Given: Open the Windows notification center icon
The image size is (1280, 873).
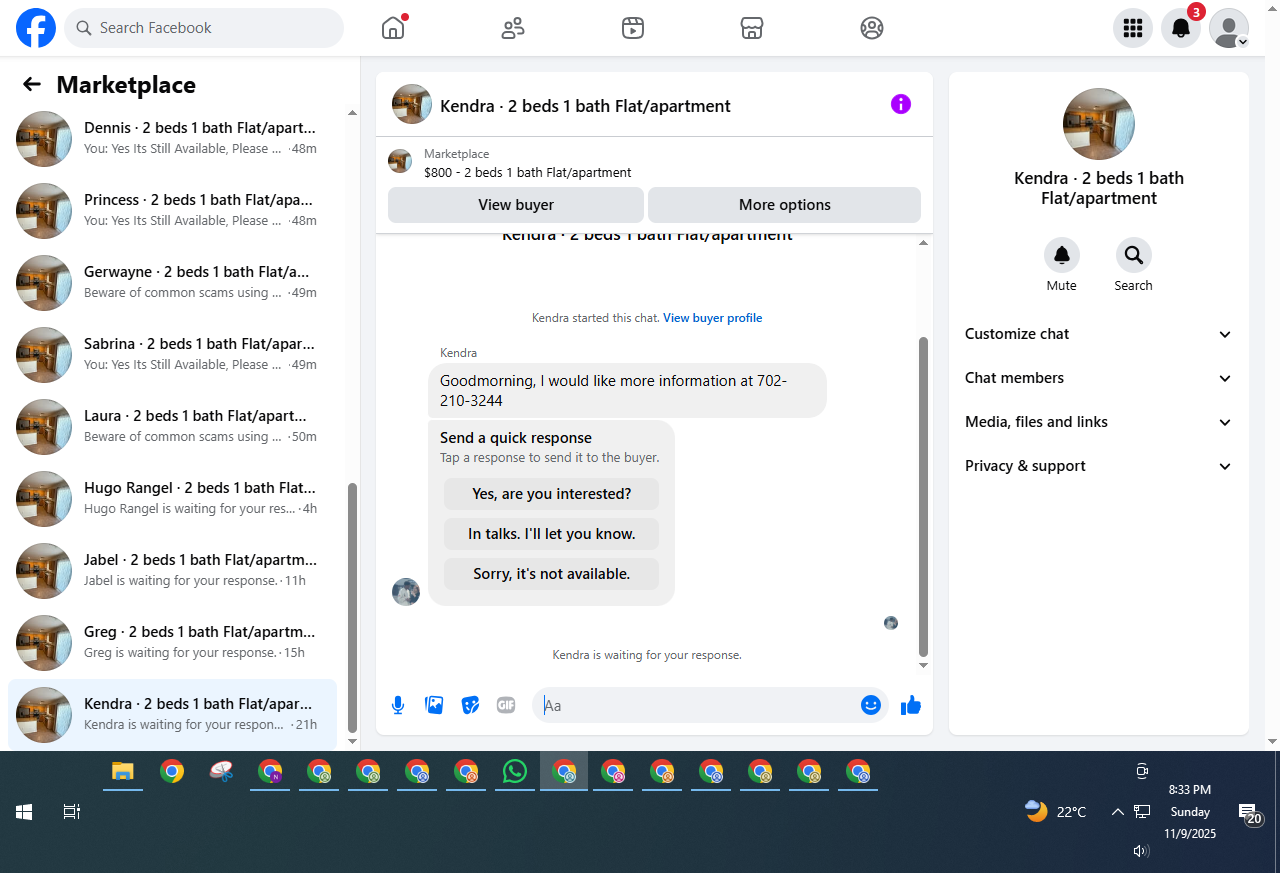Looking at the screenshot, I should tap(1249, 813).
